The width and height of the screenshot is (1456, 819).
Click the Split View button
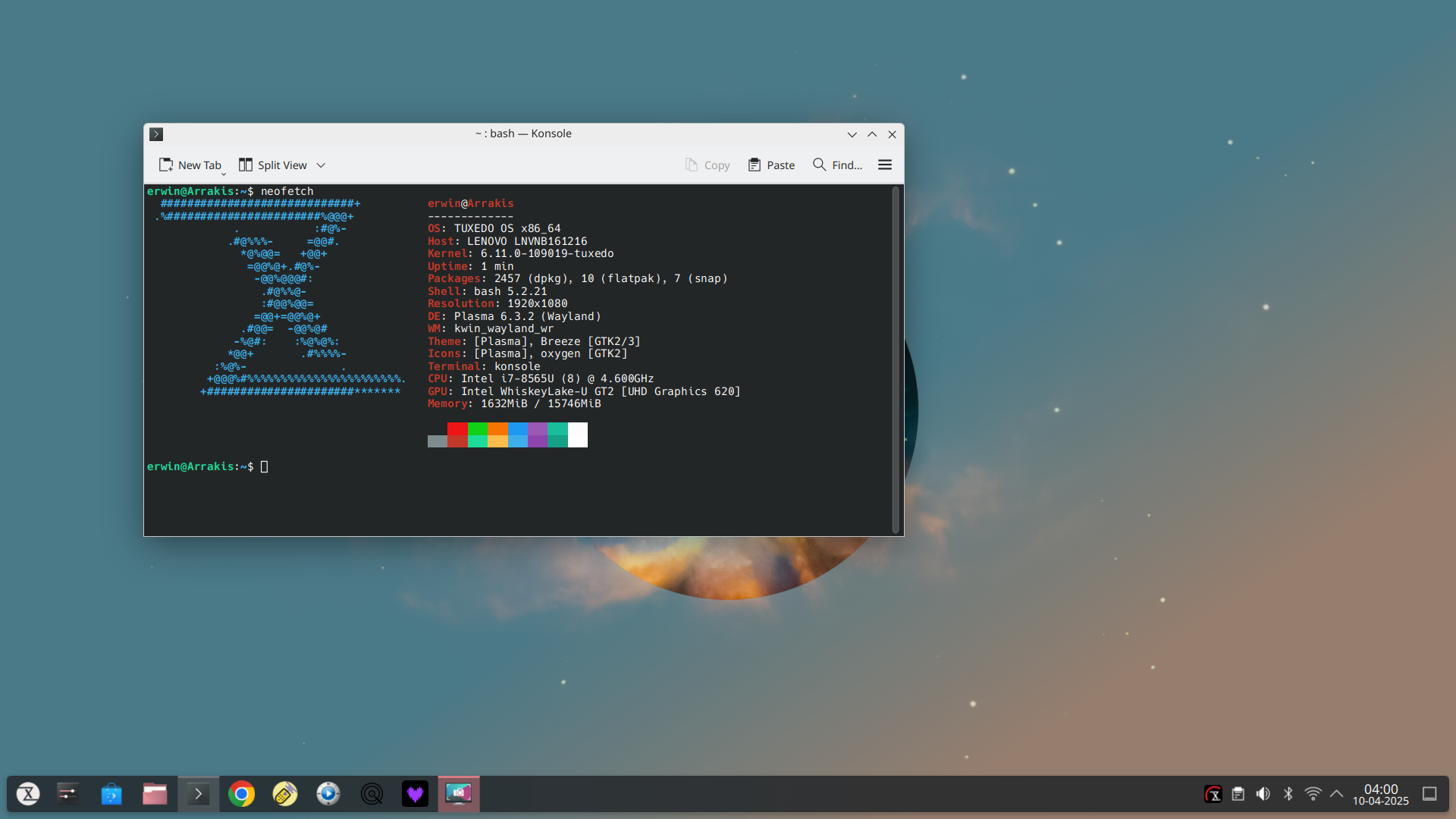273,165
